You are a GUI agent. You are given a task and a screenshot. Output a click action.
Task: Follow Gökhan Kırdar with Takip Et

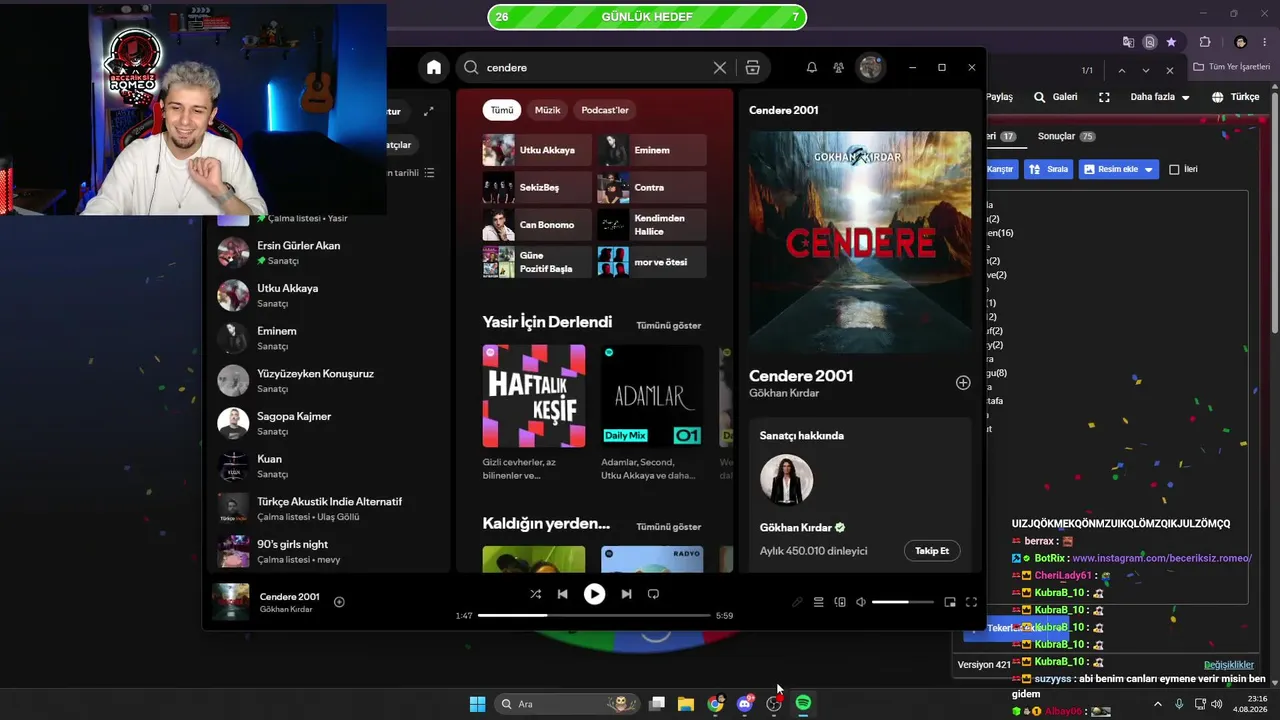(932, 551)
